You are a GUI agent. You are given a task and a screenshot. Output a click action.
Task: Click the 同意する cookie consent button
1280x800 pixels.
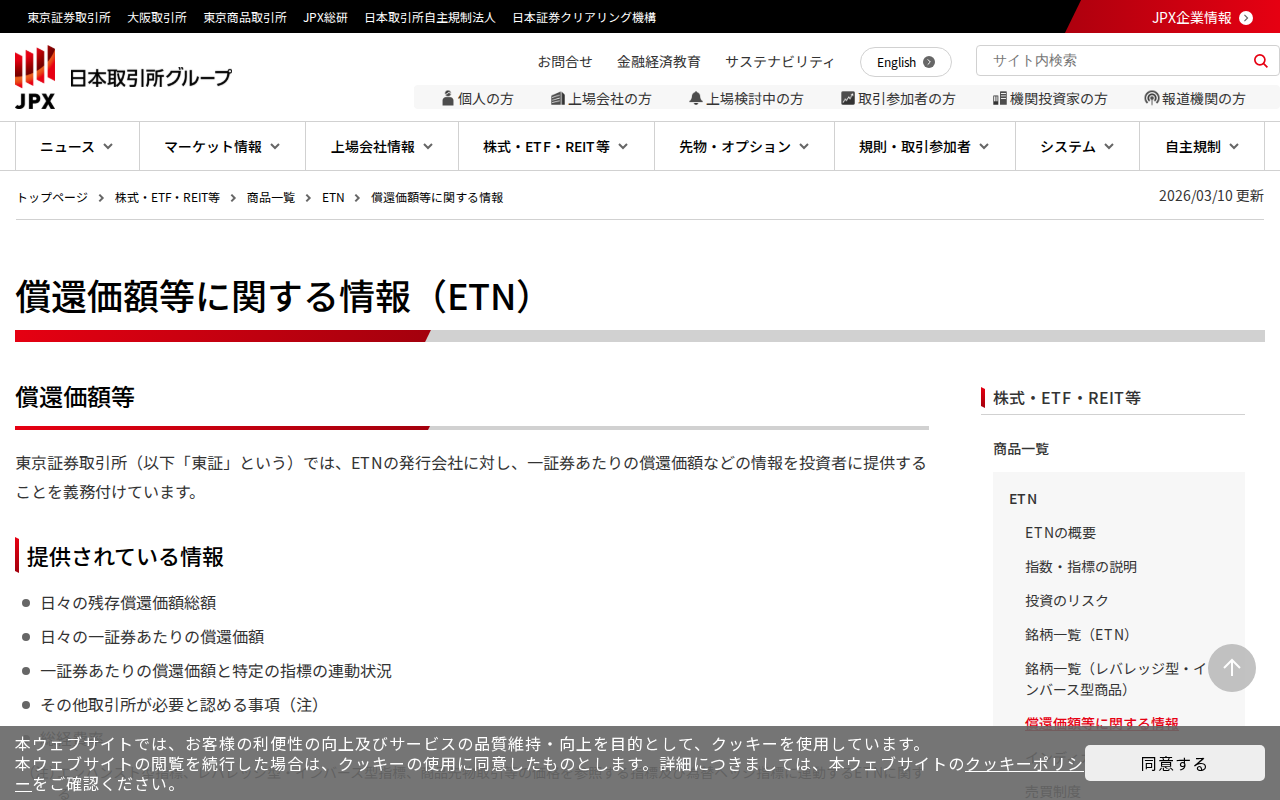click(x=1175, y=763)
